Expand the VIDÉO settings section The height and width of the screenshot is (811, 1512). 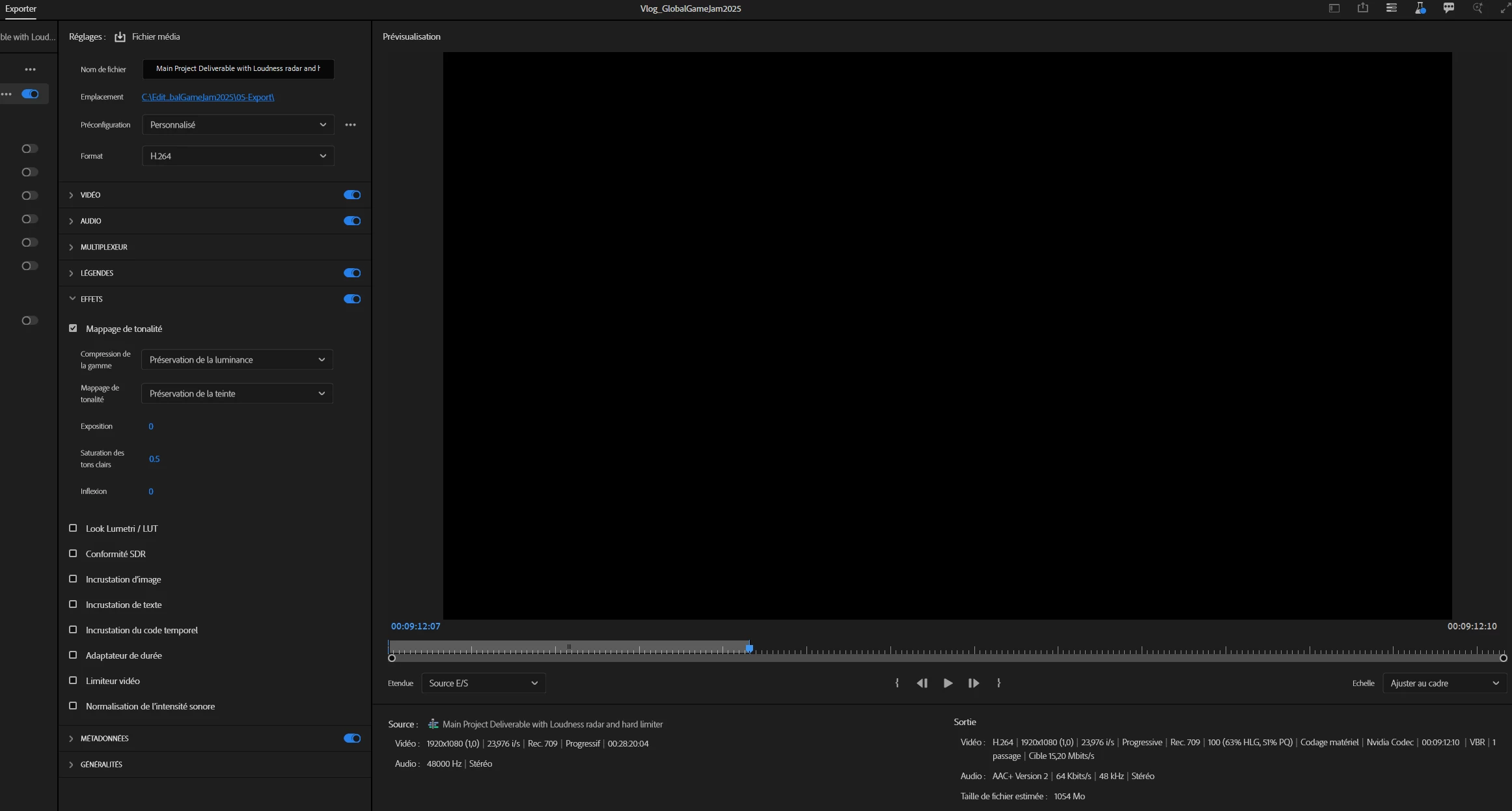tap(72, 195)
